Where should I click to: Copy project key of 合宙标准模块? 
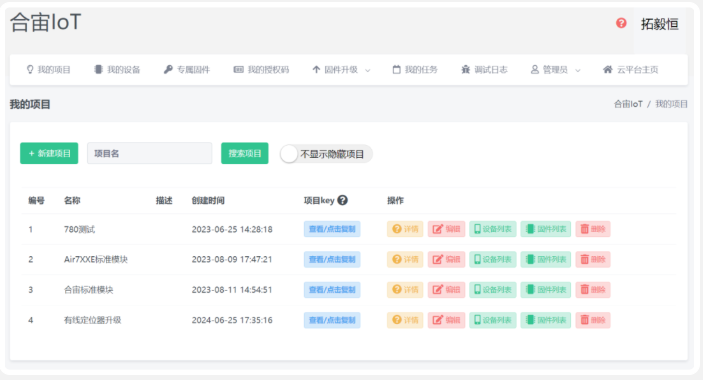[332, 289]
